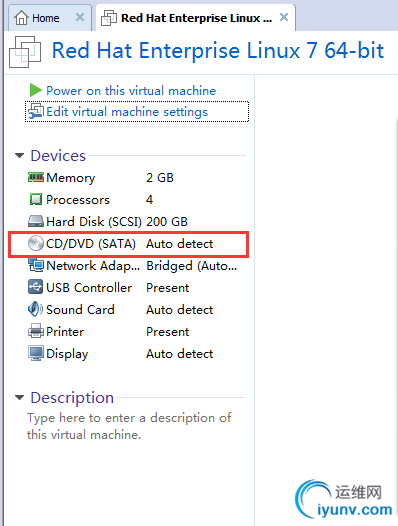Click the Display monitor icon
398x526 pixels.
point(36,353)
